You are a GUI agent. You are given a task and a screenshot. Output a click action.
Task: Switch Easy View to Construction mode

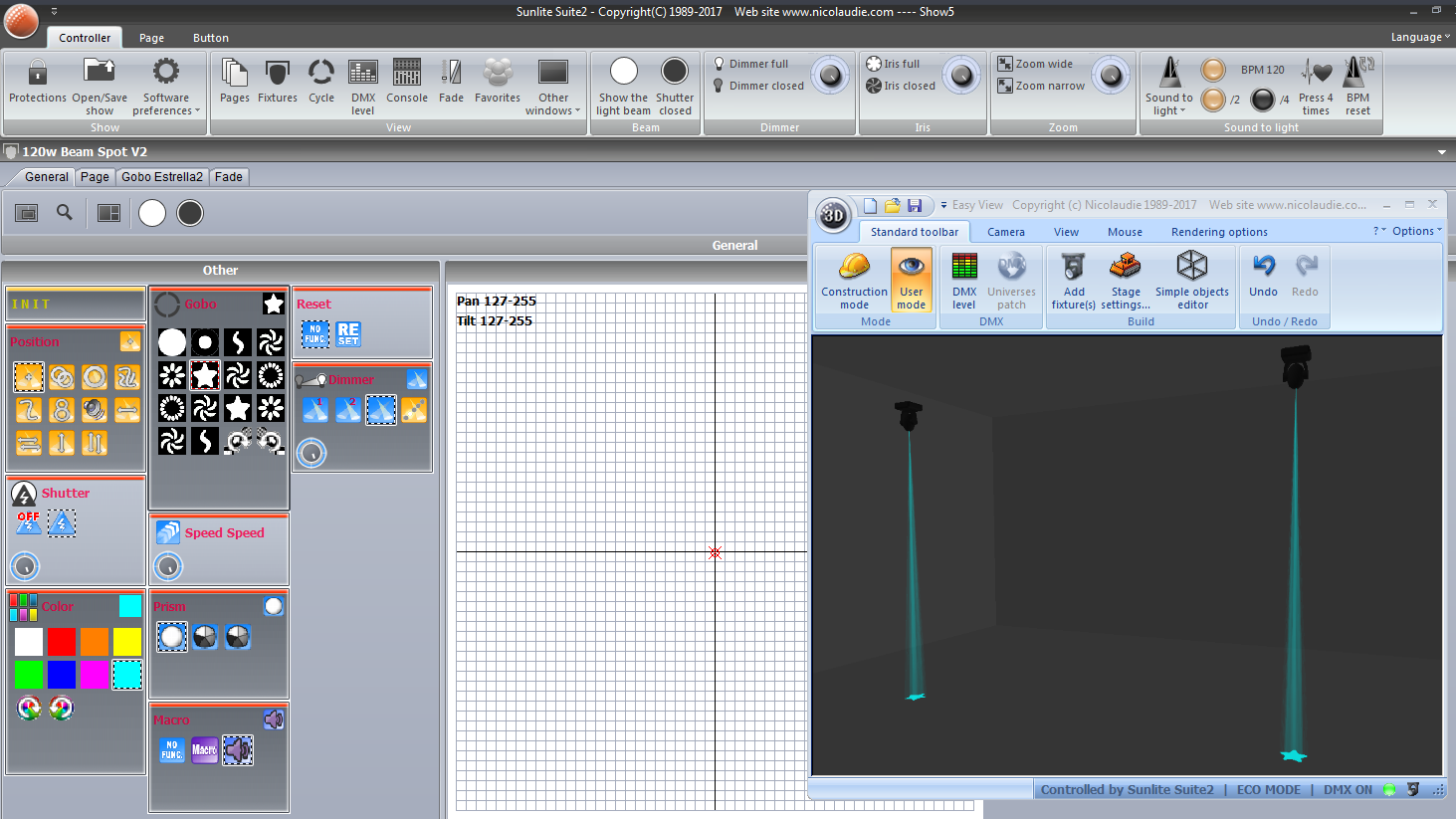tap(854, 281)
